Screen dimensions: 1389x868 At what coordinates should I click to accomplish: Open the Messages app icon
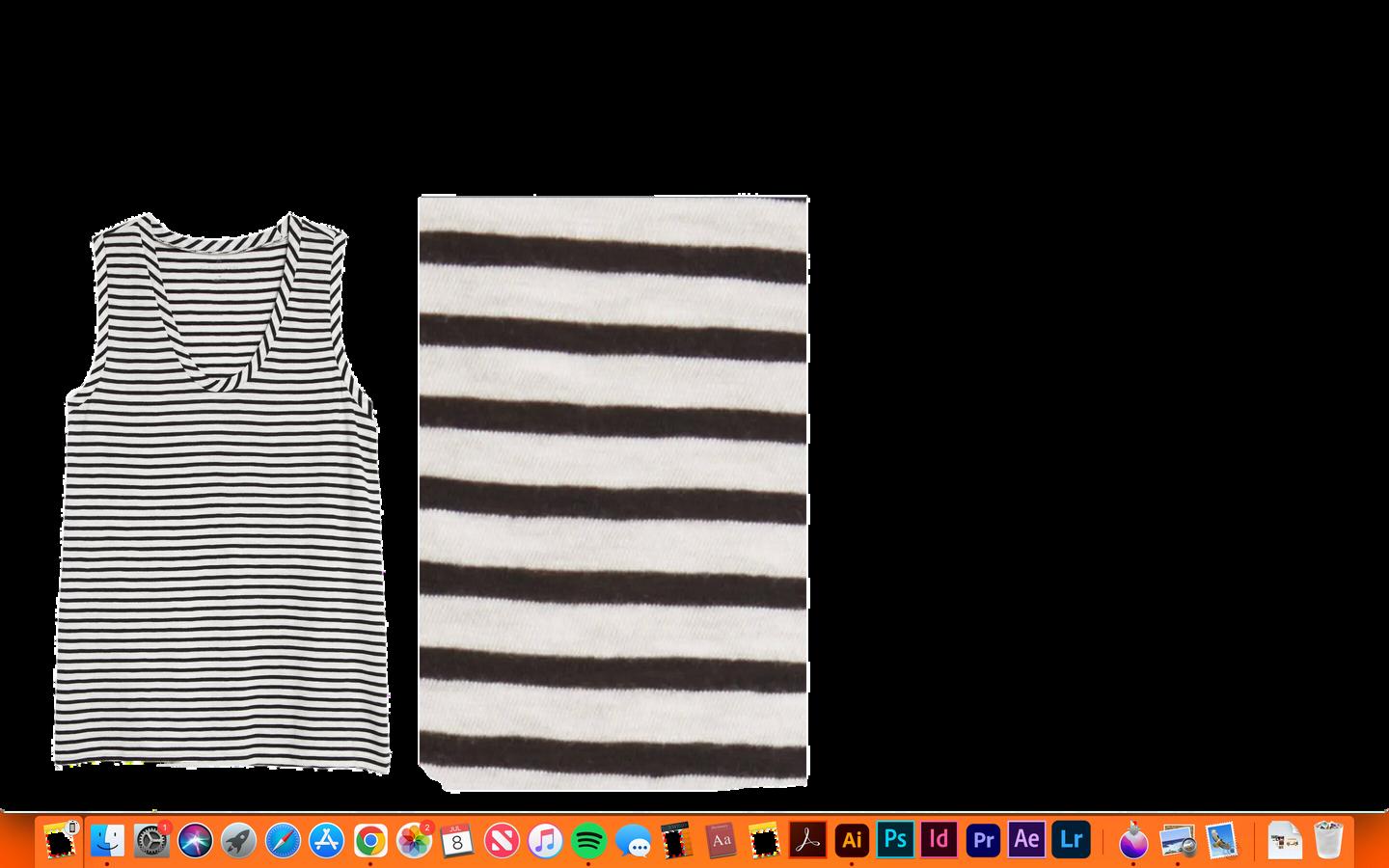pos(633,840)
